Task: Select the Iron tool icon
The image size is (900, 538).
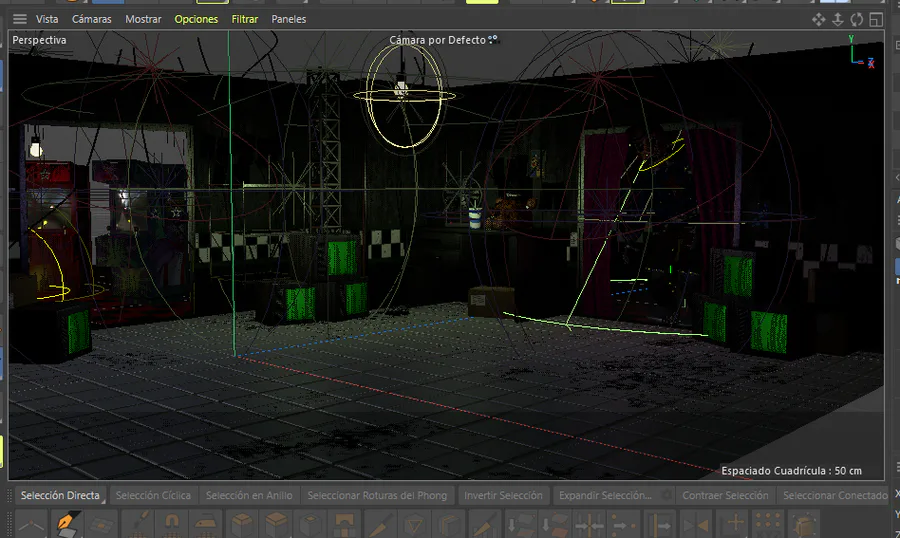Action: 207,524
